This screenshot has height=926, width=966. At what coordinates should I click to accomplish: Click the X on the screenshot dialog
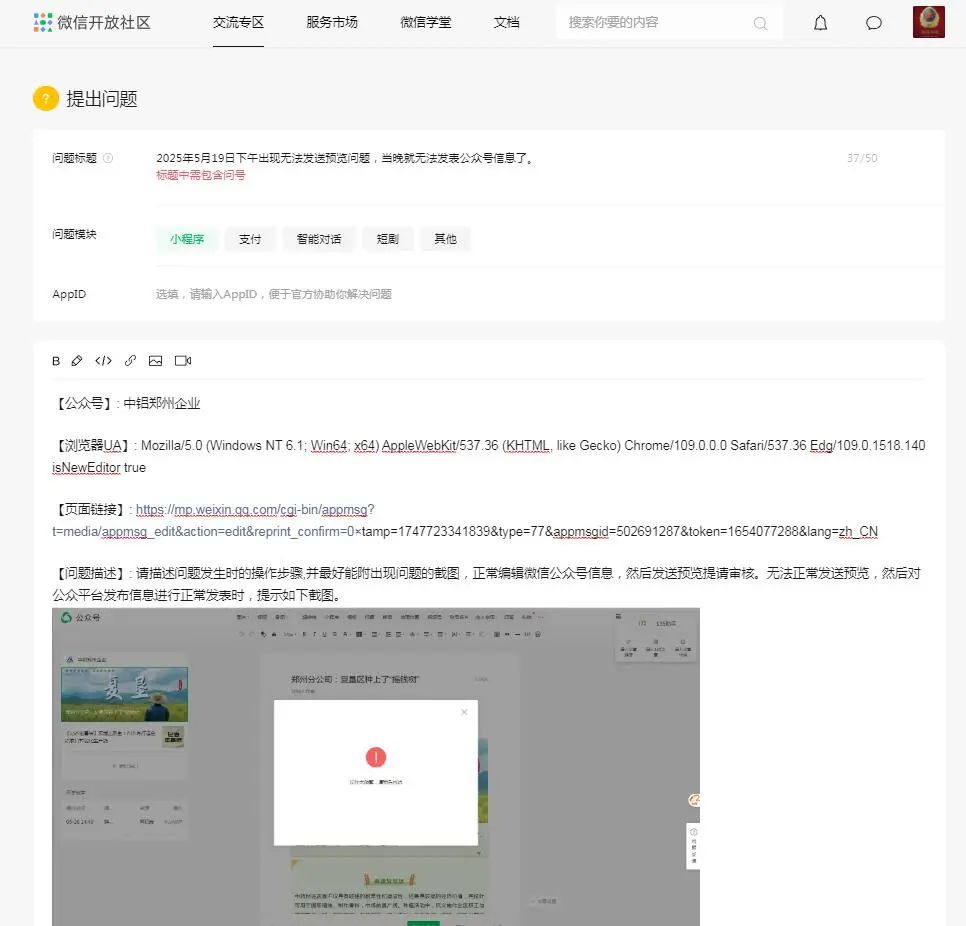tap(465, 712)
